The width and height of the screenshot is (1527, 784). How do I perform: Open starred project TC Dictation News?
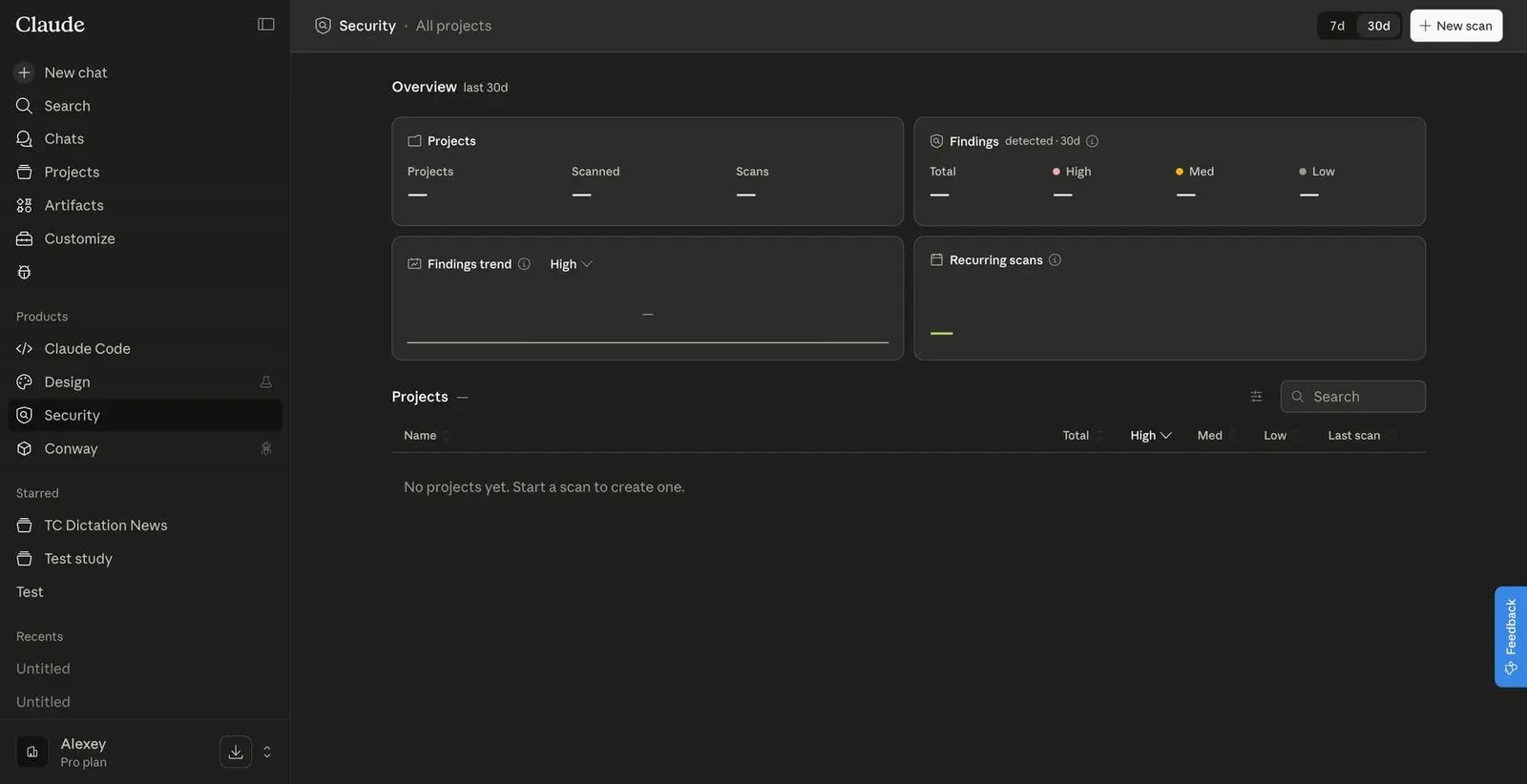click(x=145, y=526)
